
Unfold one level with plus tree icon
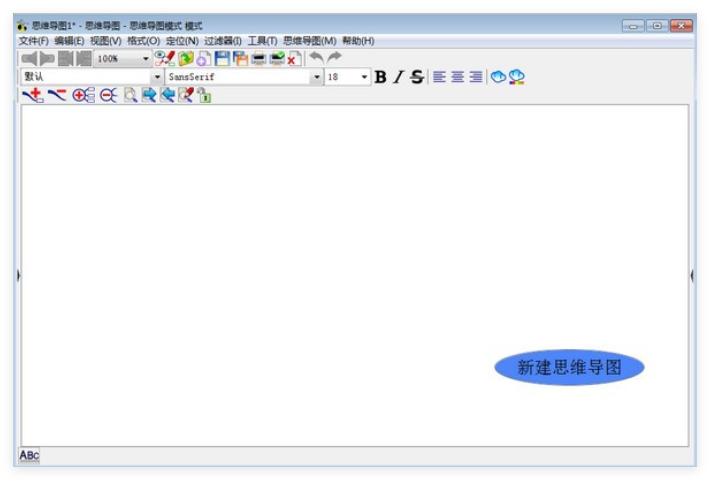83,96
